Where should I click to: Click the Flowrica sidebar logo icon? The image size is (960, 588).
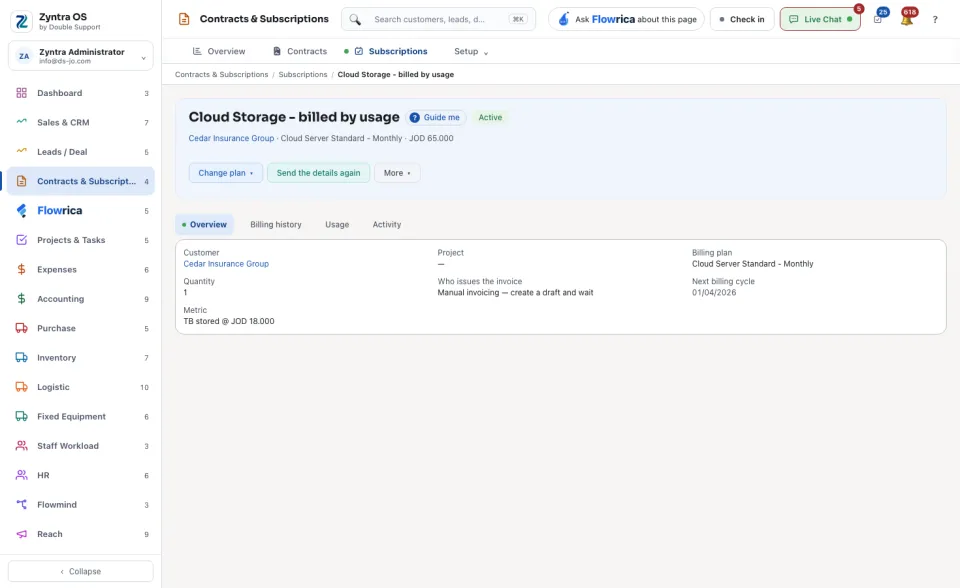pos(21,211)
